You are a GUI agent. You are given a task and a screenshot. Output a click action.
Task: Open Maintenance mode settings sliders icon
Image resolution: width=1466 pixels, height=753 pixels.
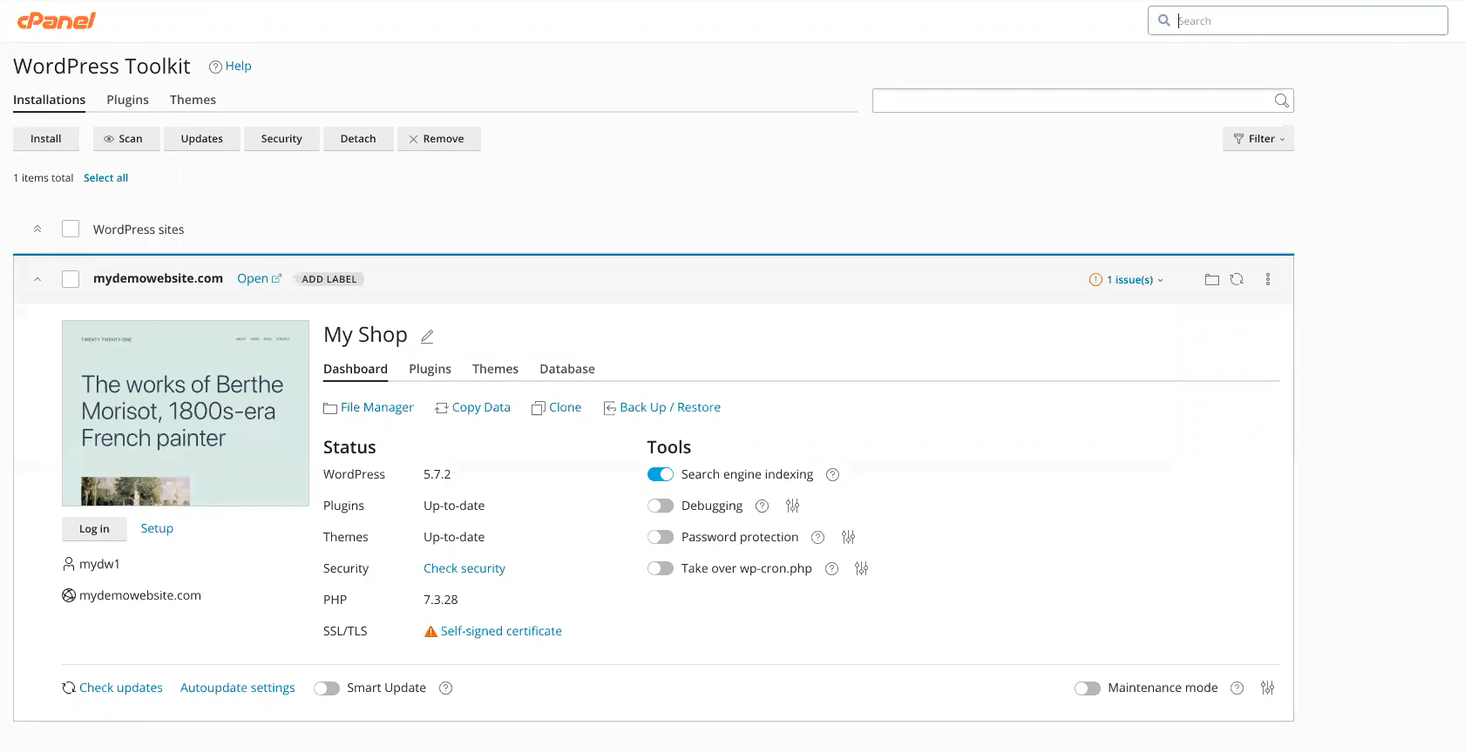click(x=1268, y=688)
